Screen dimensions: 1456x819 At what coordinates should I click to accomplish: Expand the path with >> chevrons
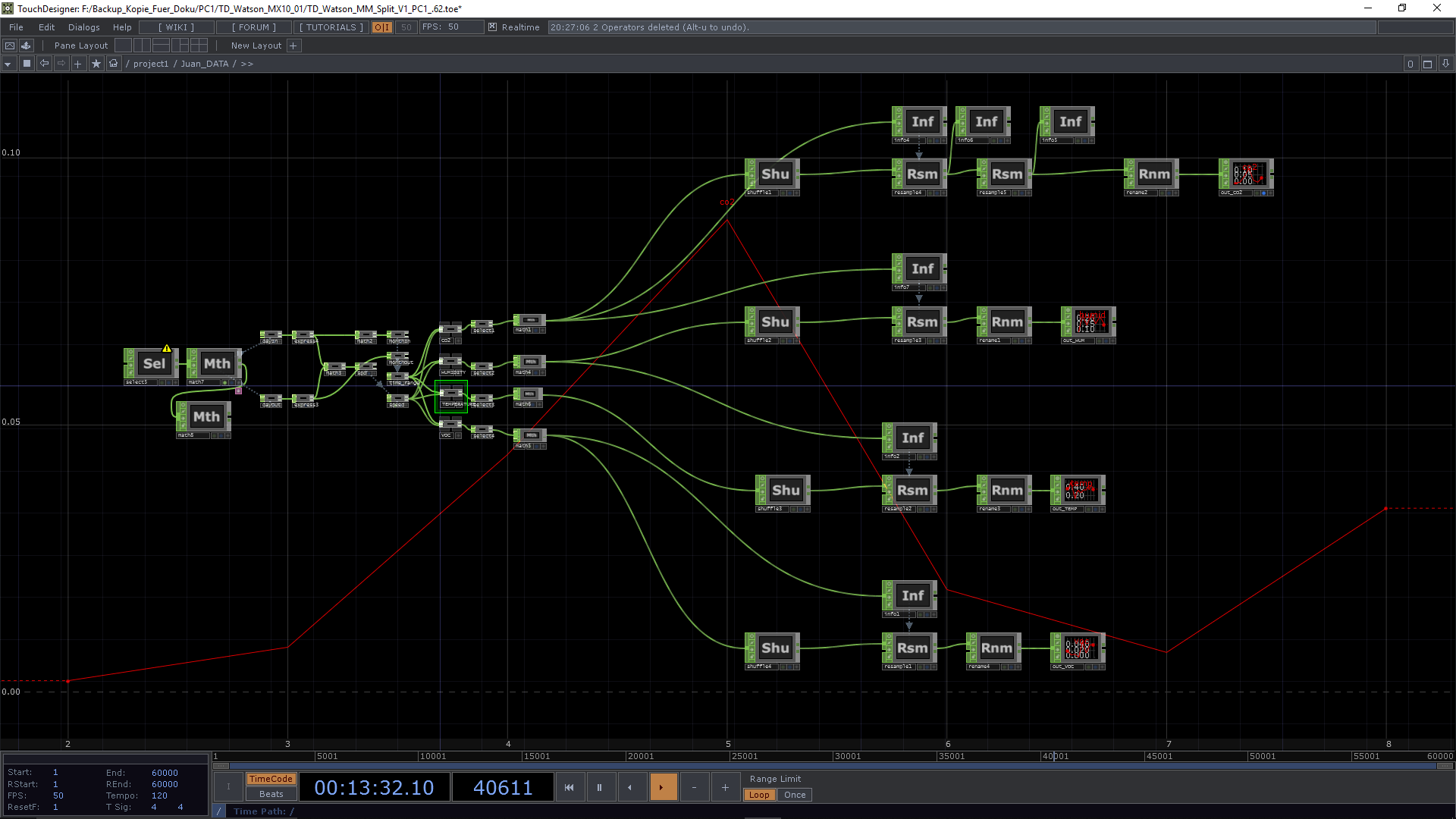[x=247, y=64]
